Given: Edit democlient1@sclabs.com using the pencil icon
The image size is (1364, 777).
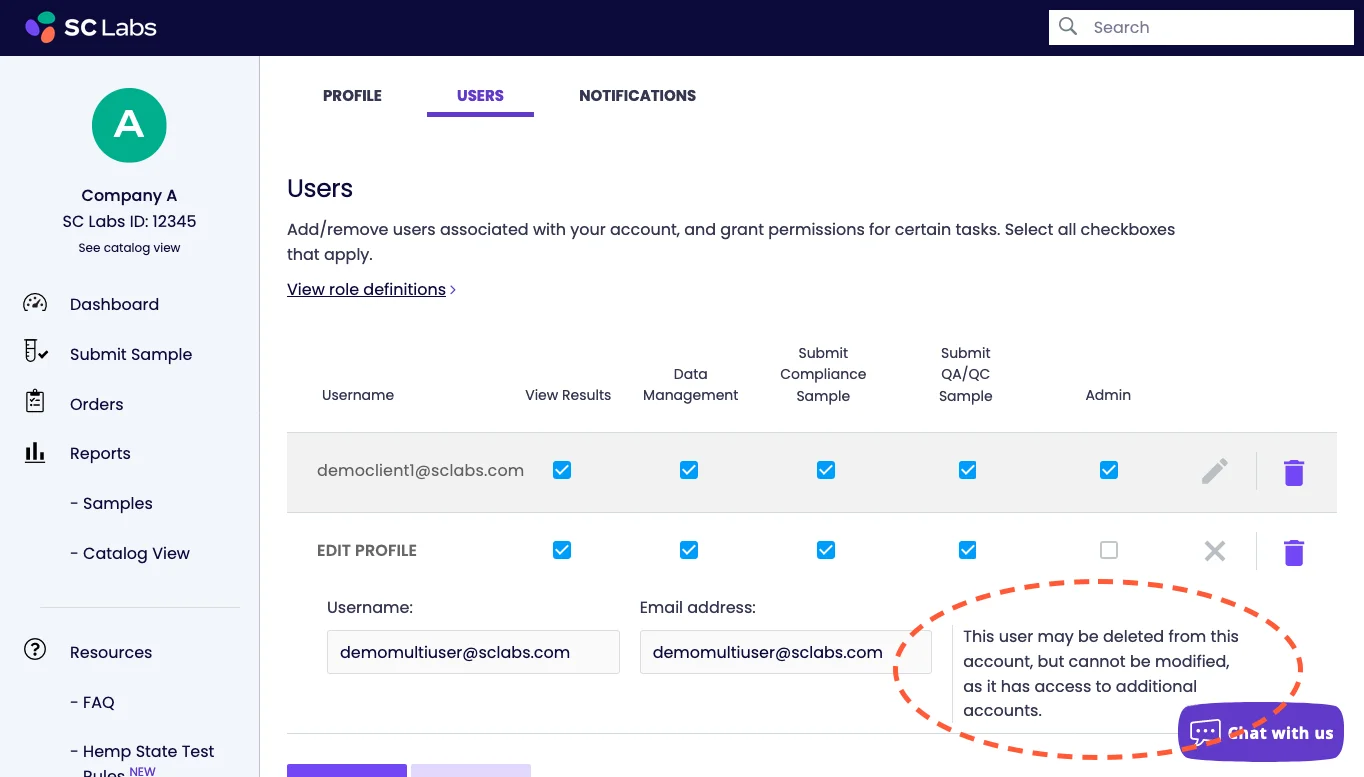Looking at the screenshot, I should point(1214,470).
